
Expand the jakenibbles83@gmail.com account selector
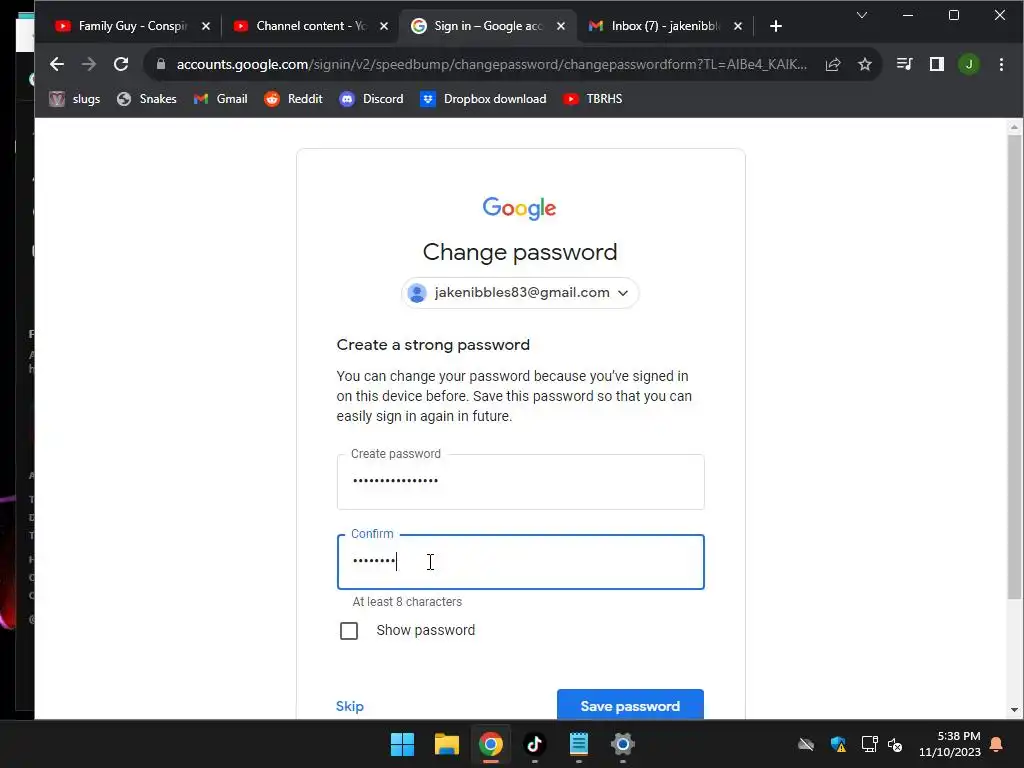tap(520, 293)
